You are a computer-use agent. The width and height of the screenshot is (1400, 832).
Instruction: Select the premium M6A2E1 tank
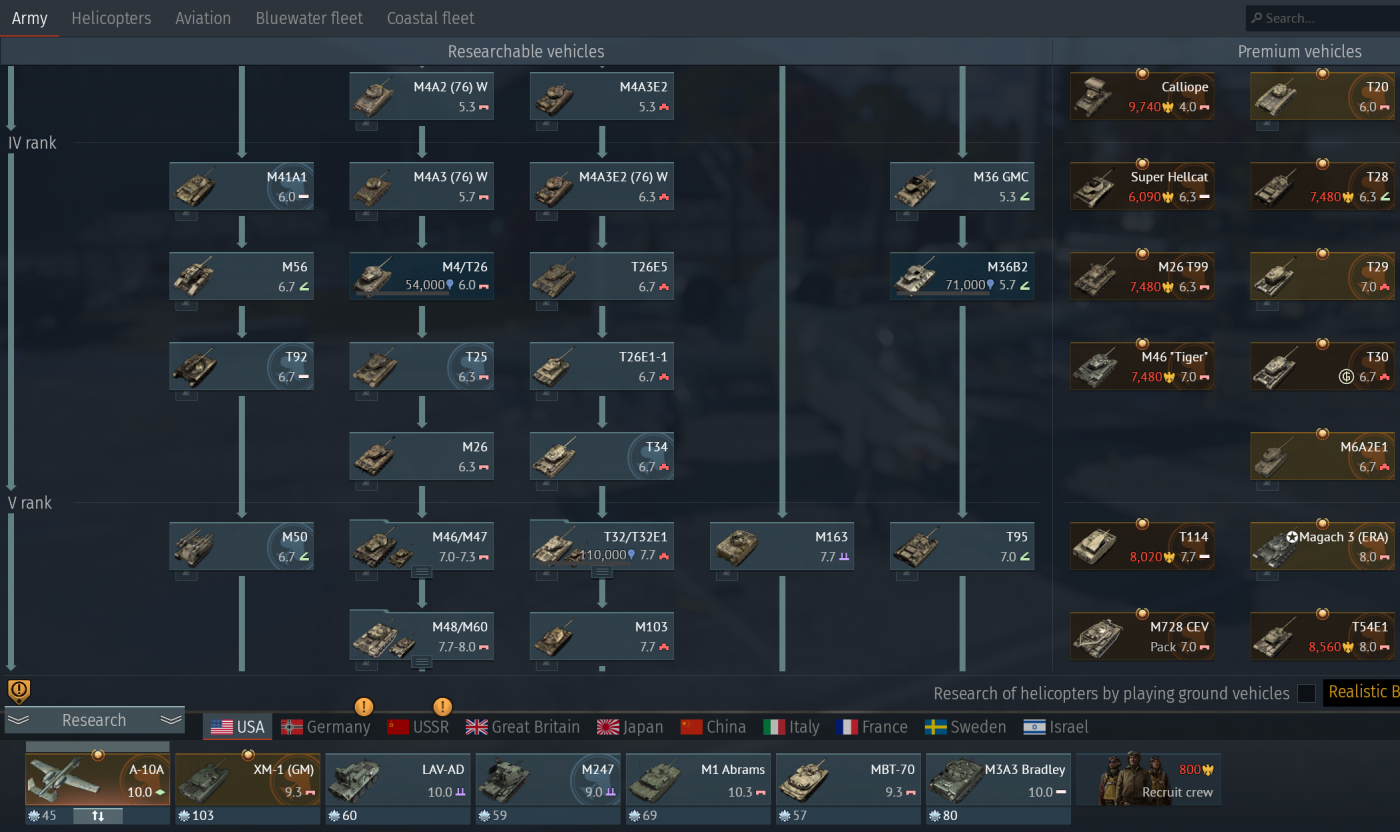point(1322,456)
